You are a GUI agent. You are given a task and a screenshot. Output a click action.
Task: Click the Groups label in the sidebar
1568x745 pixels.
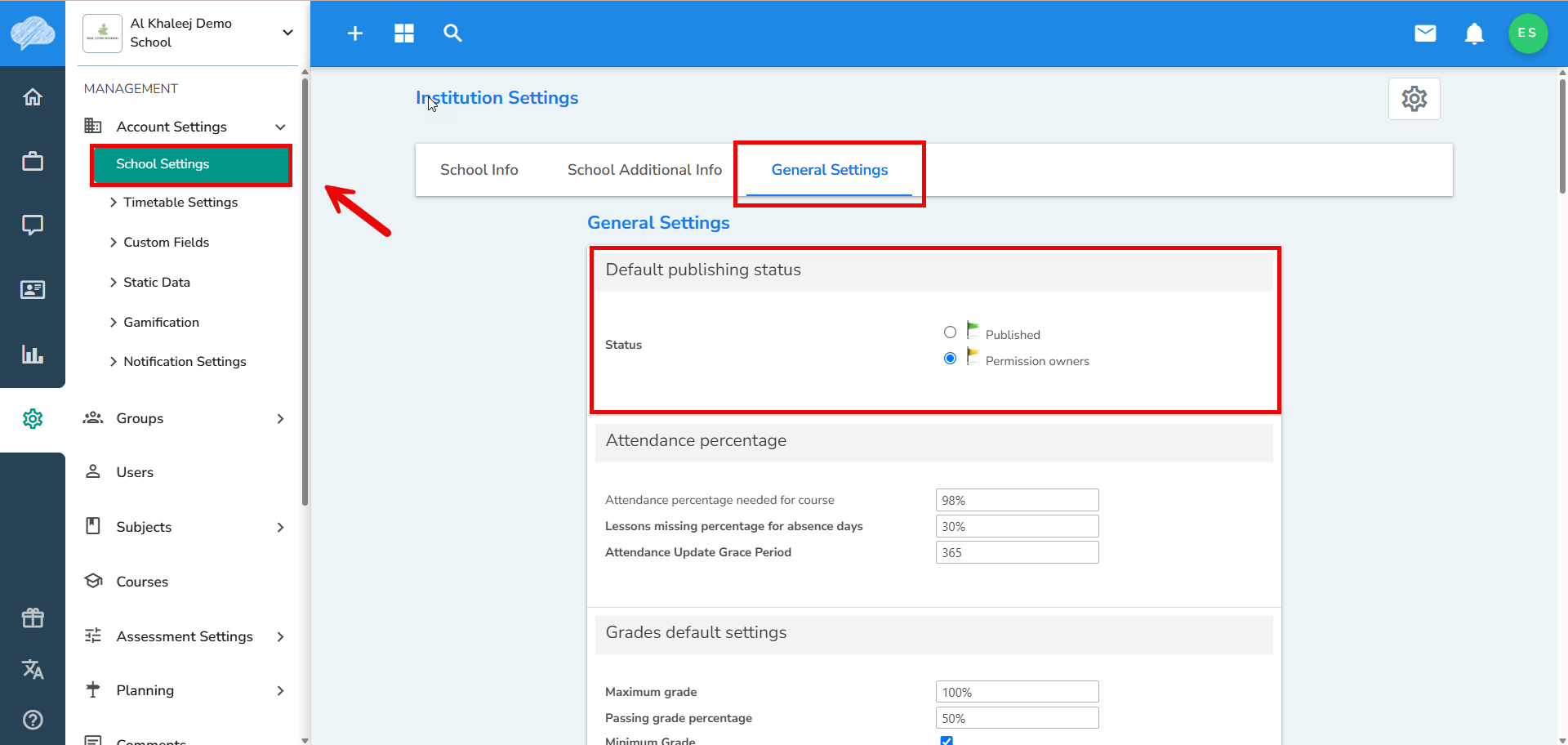pos(140,418)
